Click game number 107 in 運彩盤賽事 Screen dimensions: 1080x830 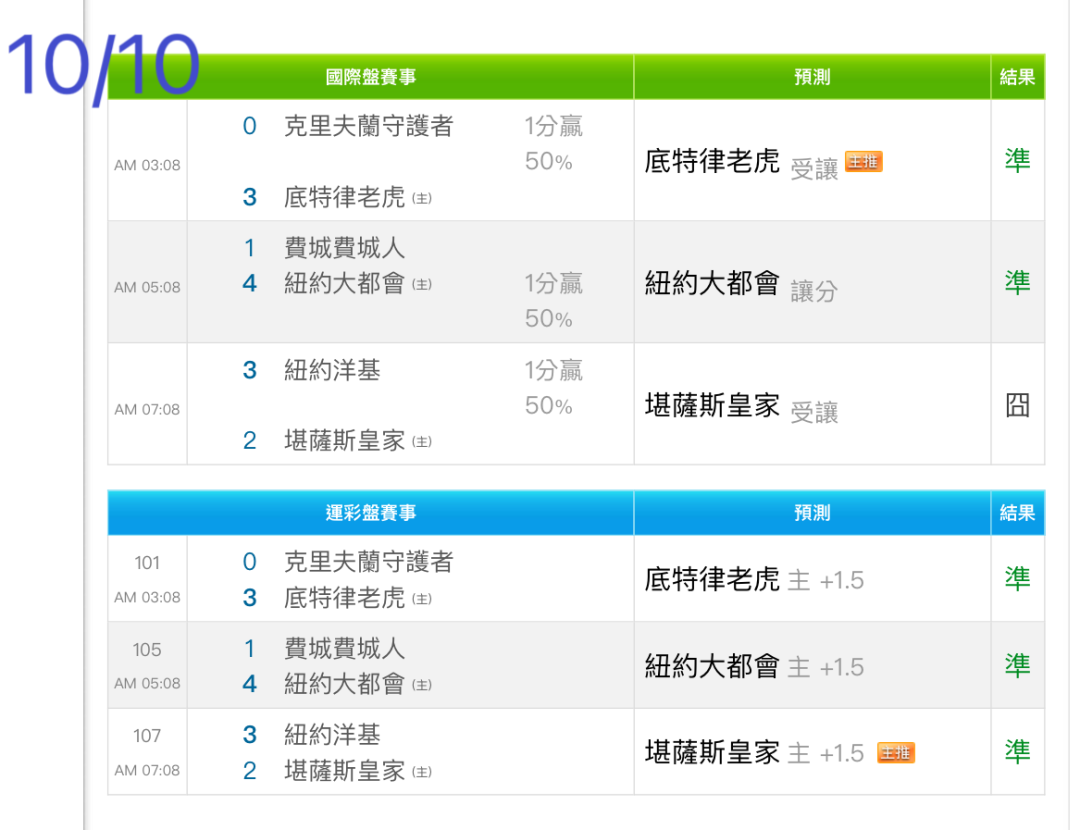point(147,736)
